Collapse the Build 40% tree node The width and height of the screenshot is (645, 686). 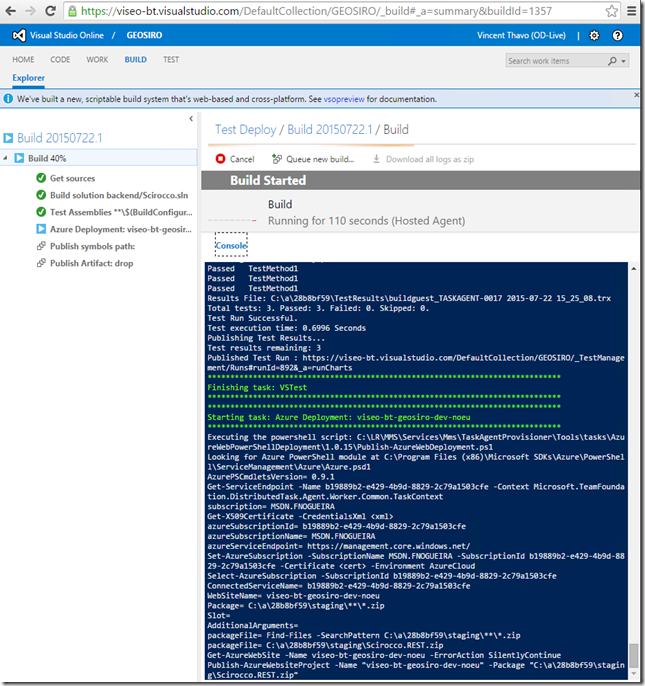[5, 158]
